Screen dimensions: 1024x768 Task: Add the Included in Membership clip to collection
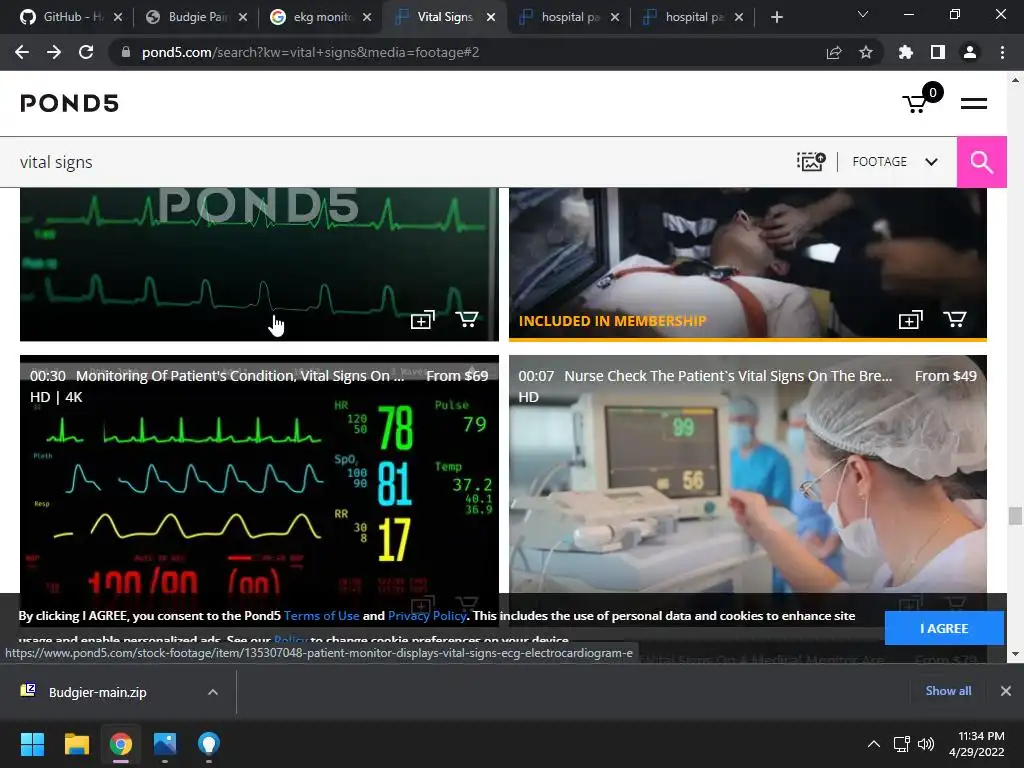tap(910, 320)
